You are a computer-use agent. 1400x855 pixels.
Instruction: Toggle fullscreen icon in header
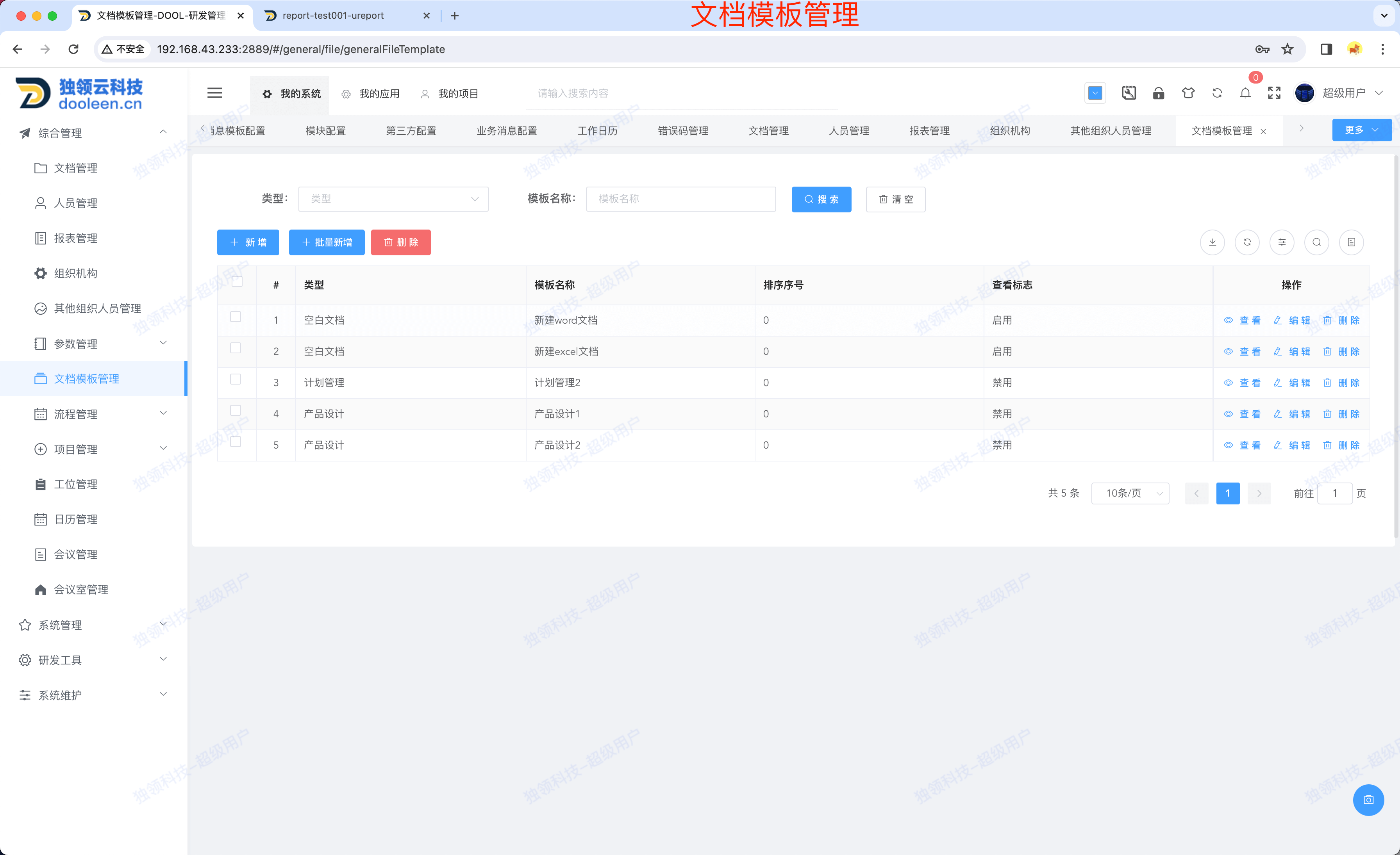click(x=1275, y=93)
